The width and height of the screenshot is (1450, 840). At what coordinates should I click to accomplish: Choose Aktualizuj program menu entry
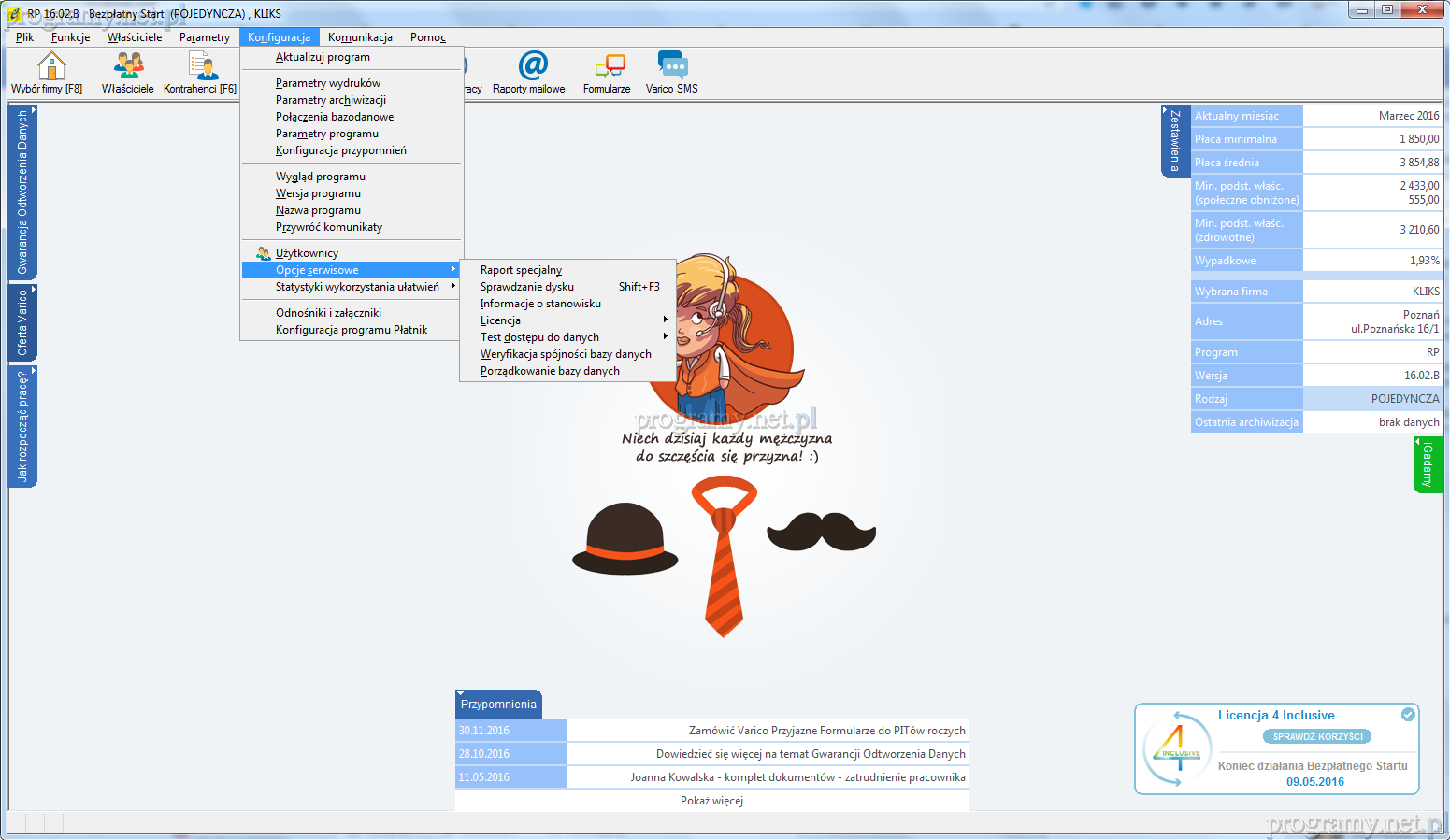[323, 57]
